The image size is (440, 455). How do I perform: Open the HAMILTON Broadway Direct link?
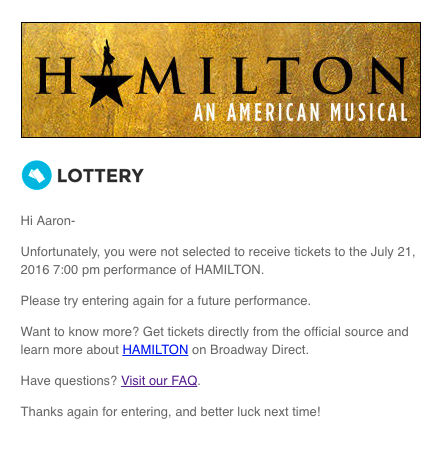coord(155,350)
